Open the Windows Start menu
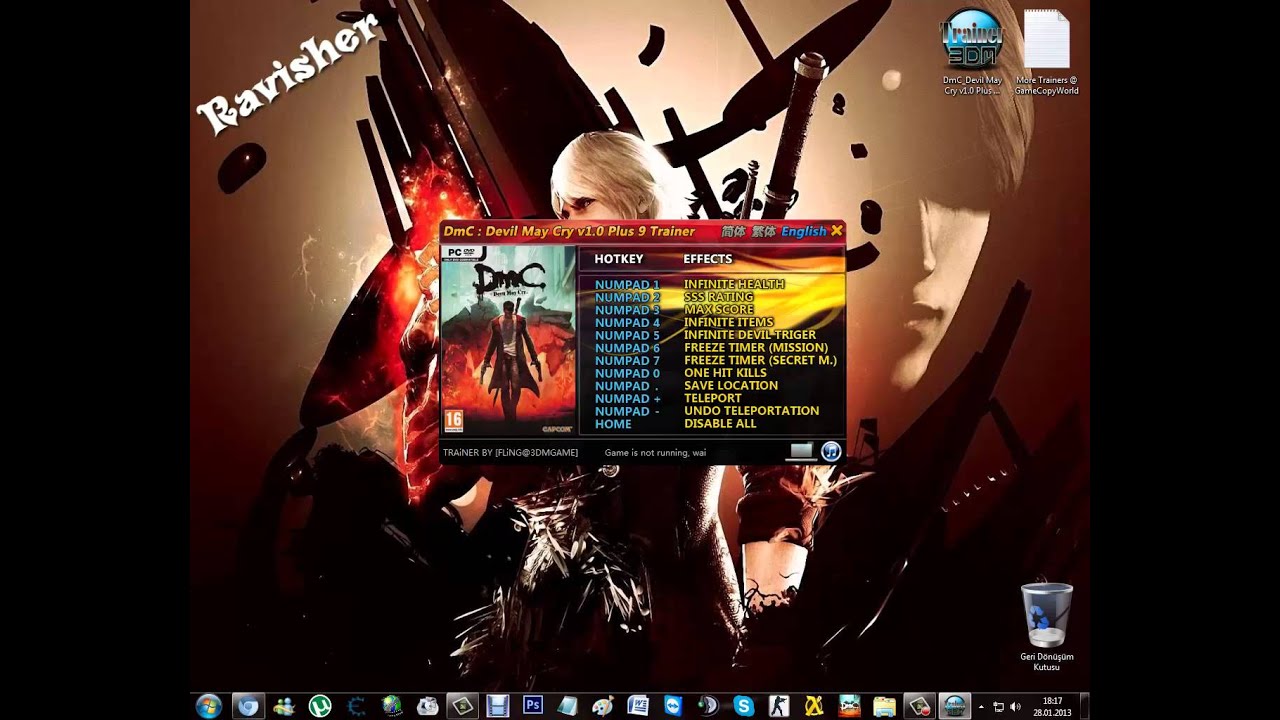 [209, 706]
